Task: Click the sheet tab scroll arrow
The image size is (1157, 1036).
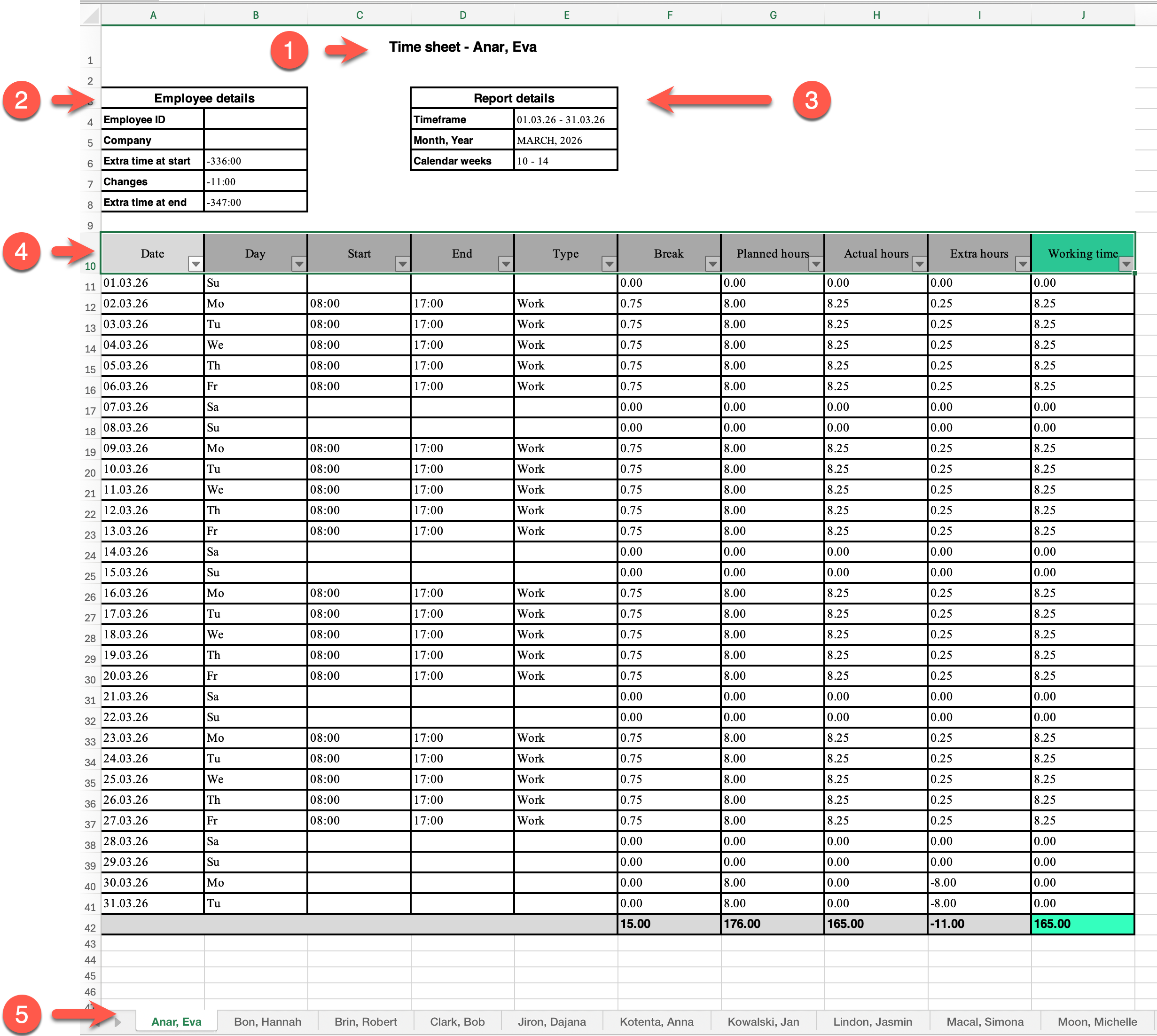Action: [x=117, y=1022]
